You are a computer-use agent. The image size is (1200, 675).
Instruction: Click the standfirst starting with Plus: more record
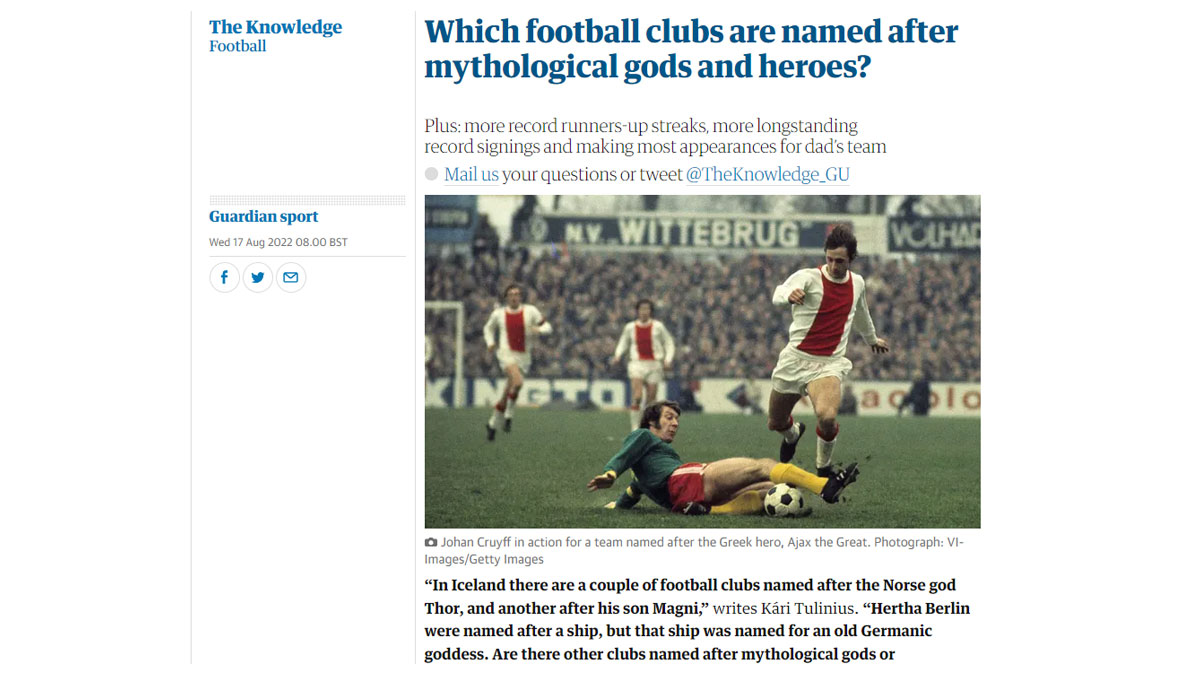tap(655, 136)
